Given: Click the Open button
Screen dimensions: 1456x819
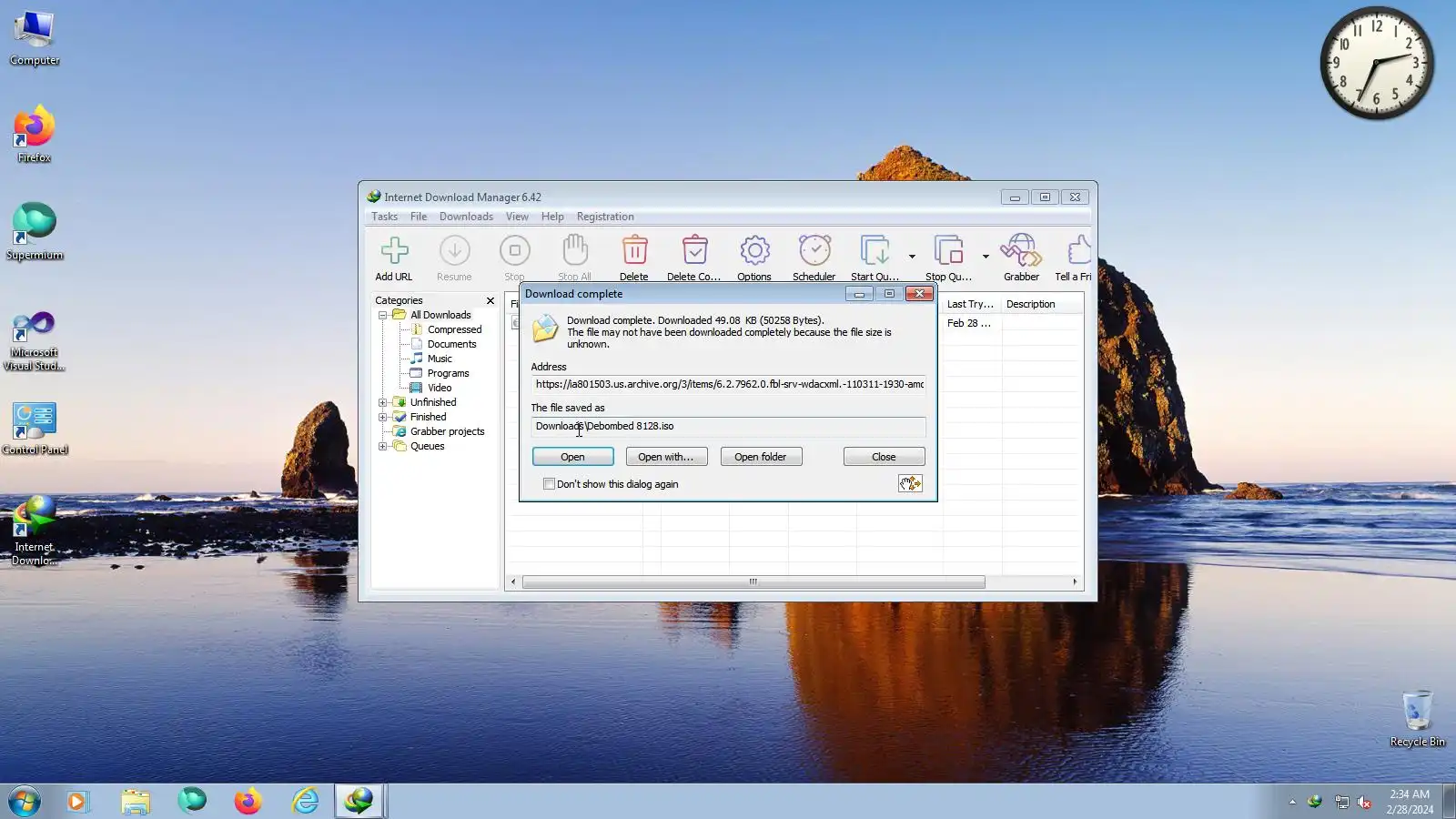Looking at the screenshot, I should pyautogui.click(x=573, y=457).
